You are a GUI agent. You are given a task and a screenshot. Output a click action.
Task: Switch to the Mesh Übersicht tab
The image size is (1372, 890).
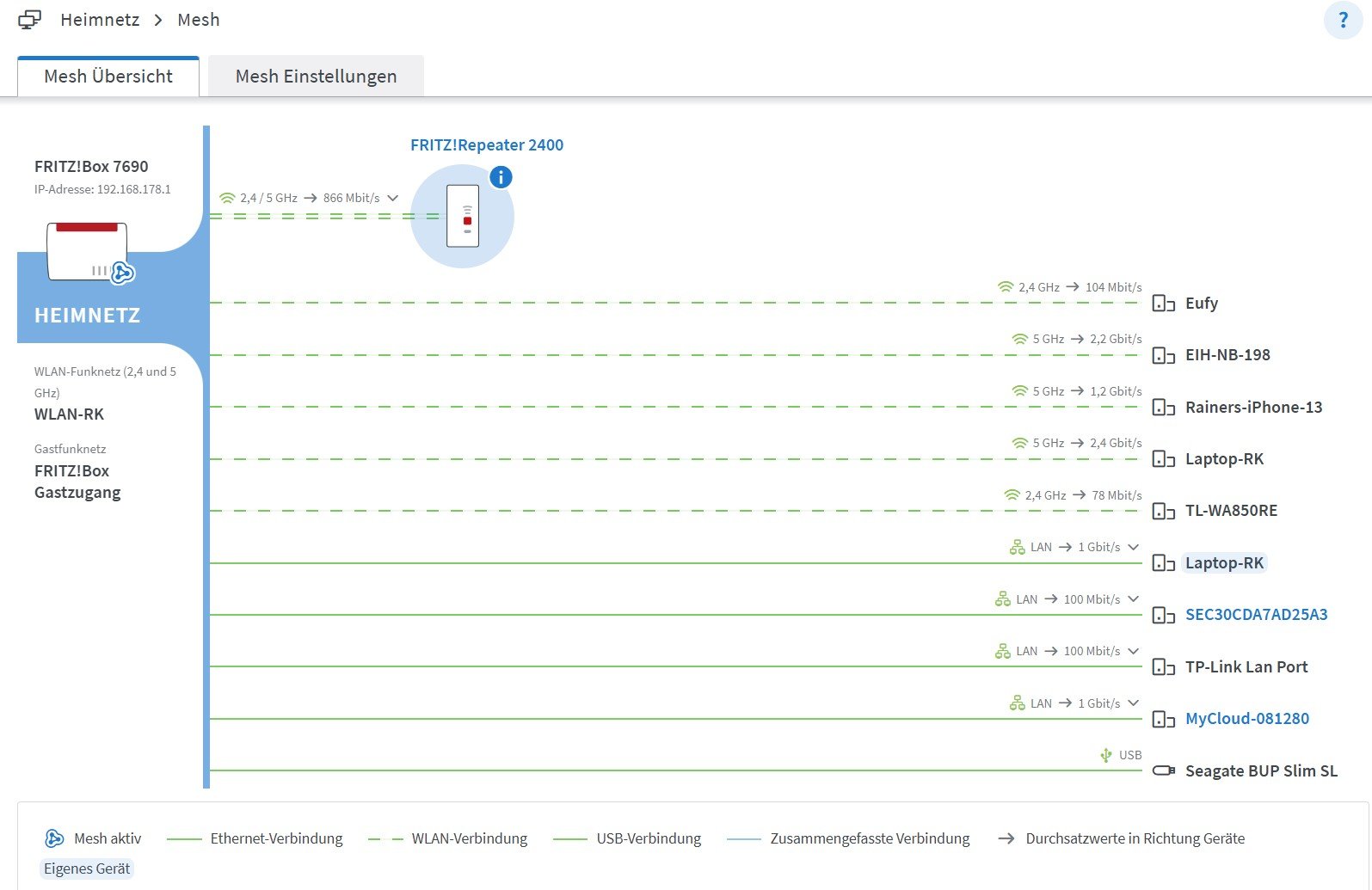coord(108,77)
